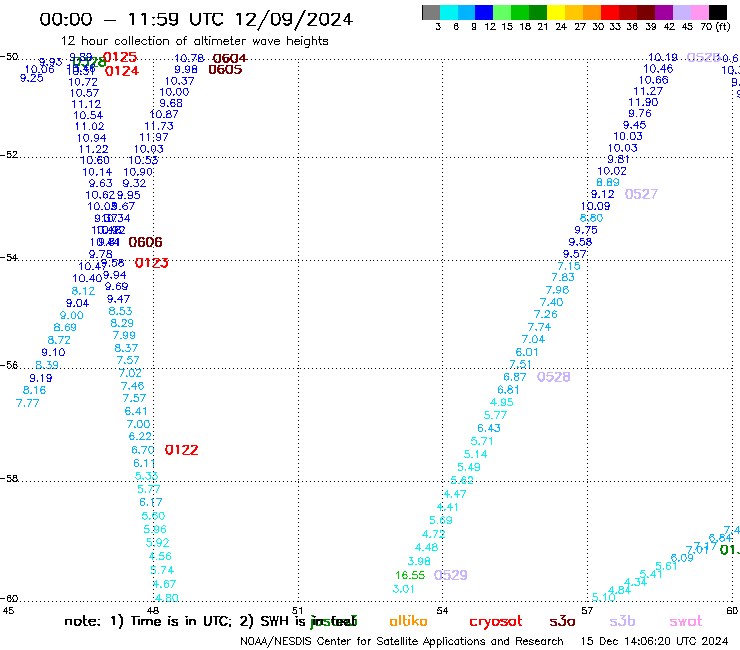
Task: Click the lavender 's3b' satellite label
Action: tap(622, 621)
